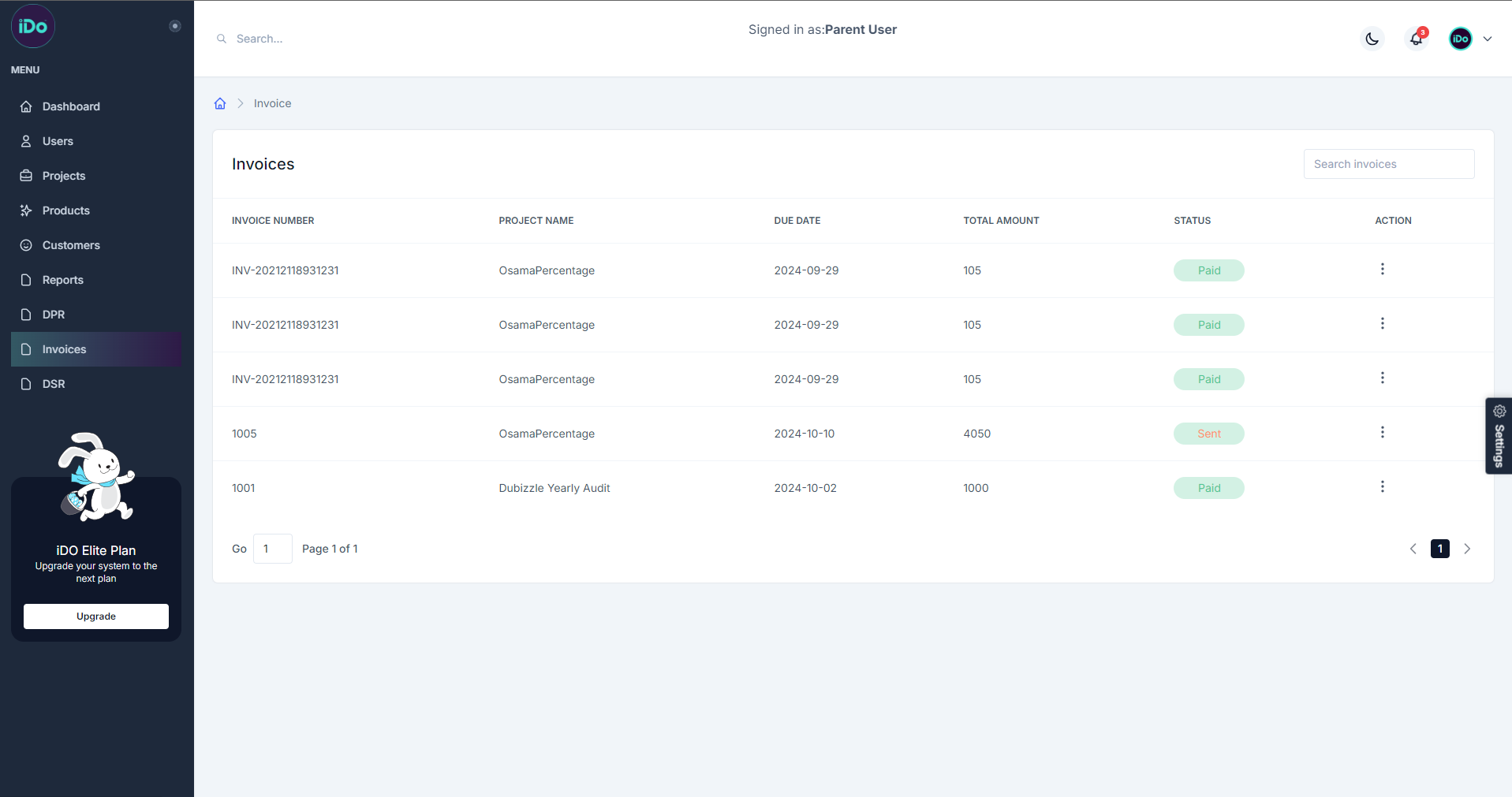Click the home breadcrumb icon

coord(220,103)
